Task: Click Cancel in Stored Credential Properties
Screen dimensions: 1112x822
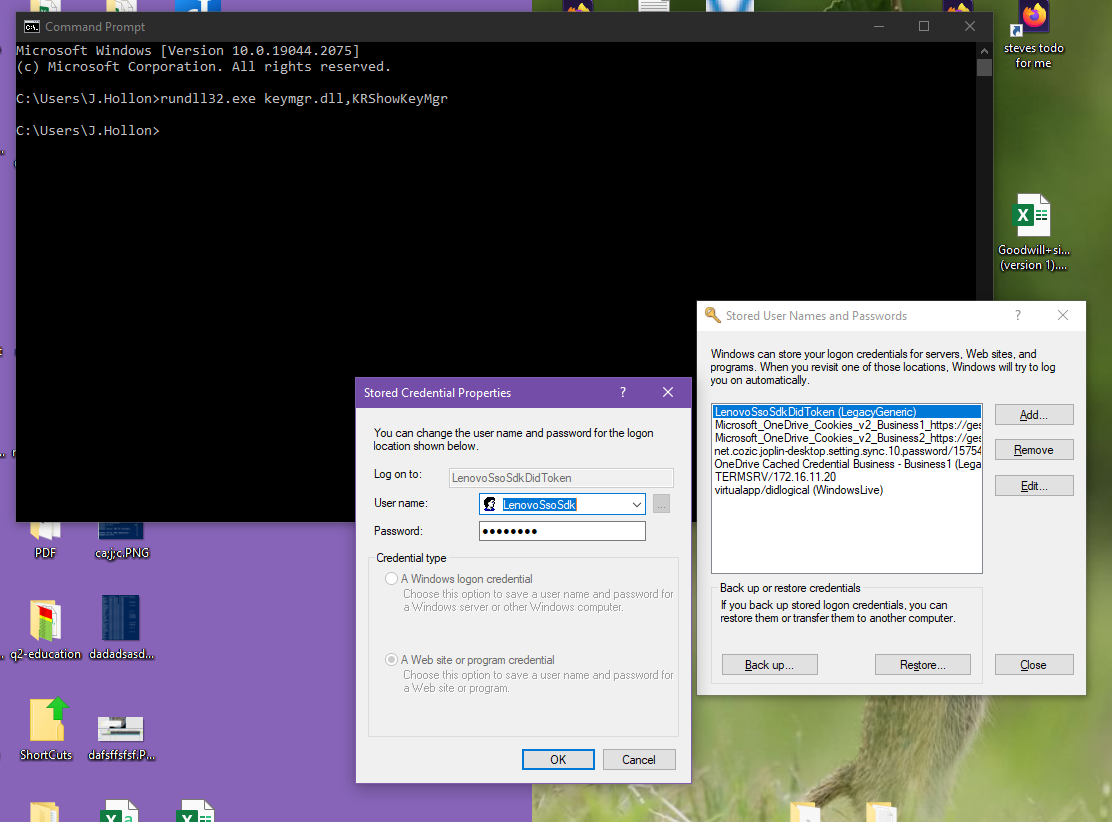Action: pos(639,760)
